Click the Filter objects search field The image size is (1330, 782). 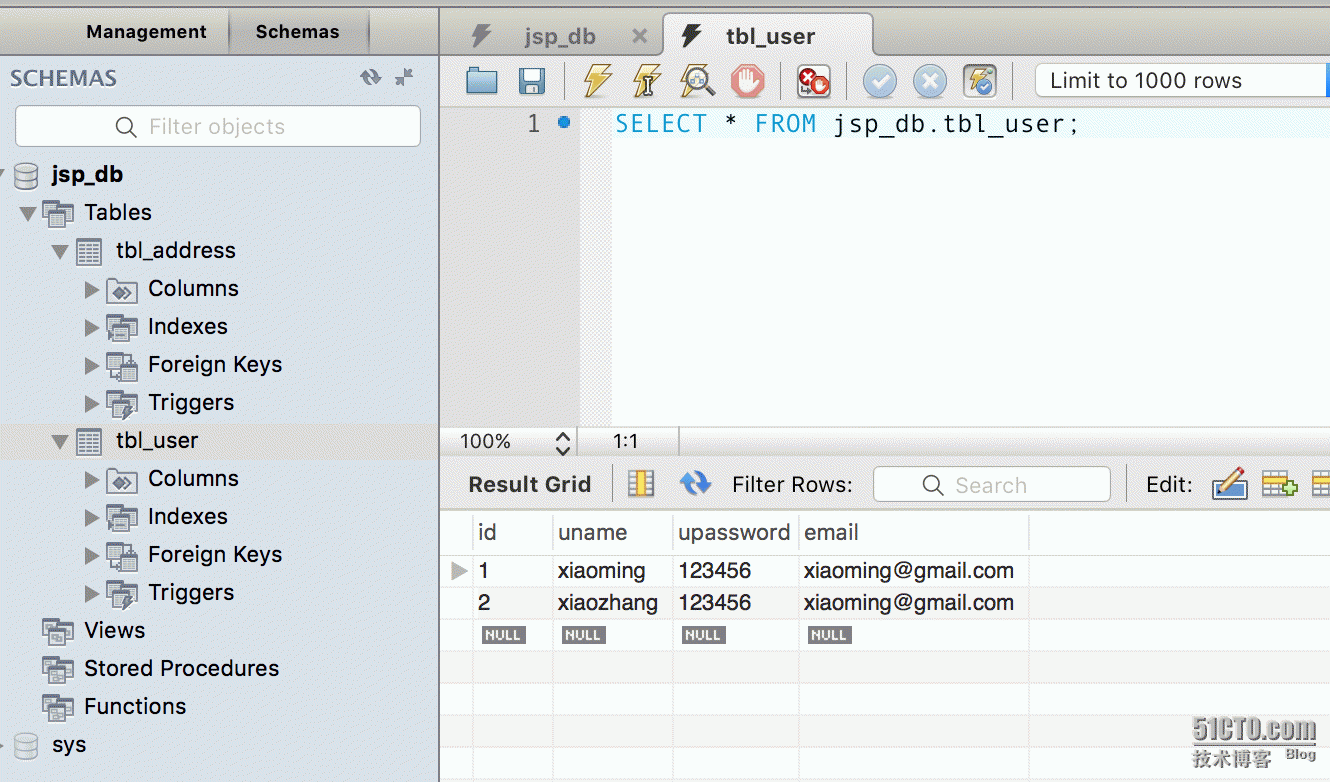coord(218,127)
